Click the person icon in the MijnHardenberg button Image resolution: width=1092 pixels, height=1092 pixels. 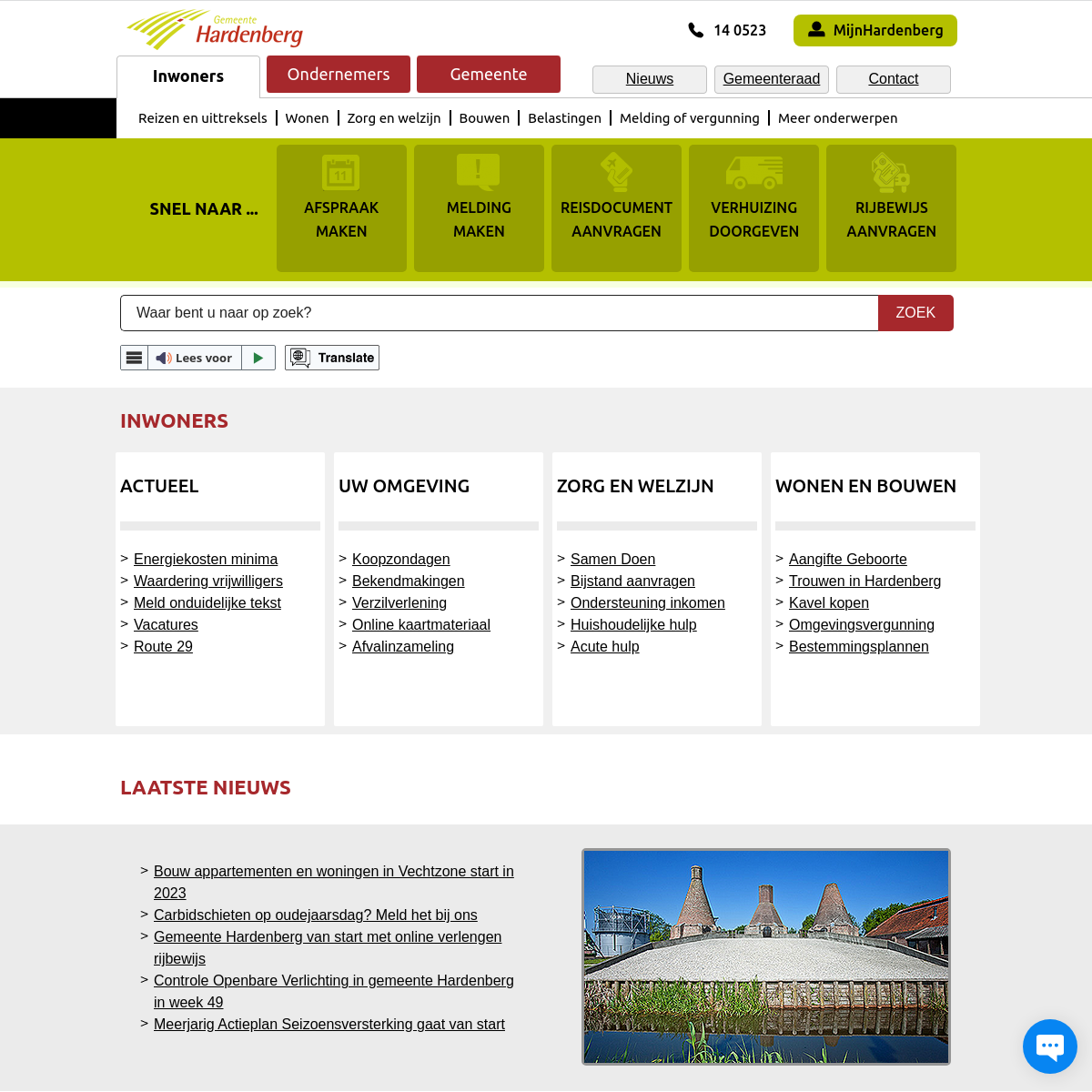coord(816,29)
